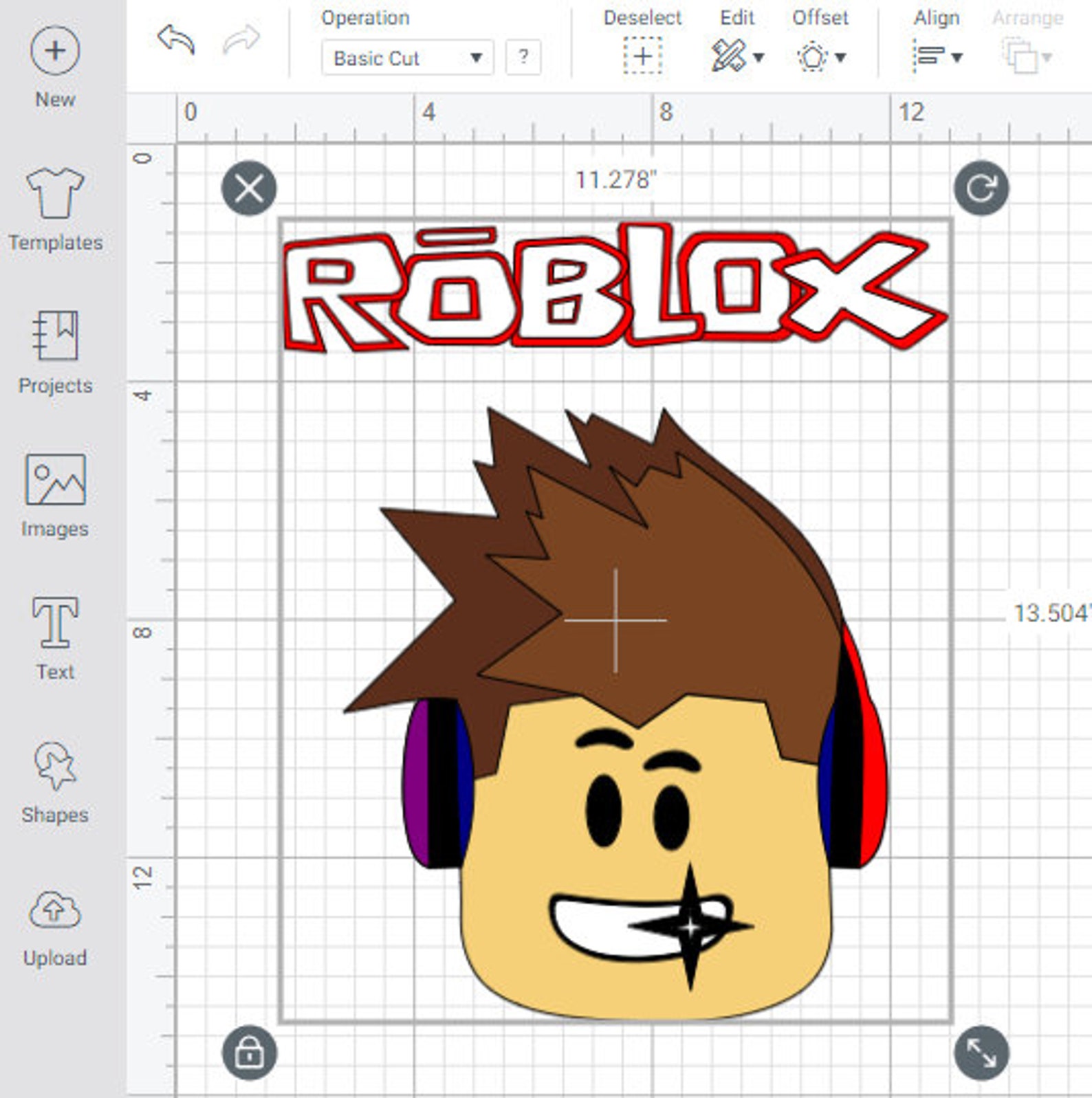
Task: Click the Deselect dashed-box icon
Action: point(642,56)
